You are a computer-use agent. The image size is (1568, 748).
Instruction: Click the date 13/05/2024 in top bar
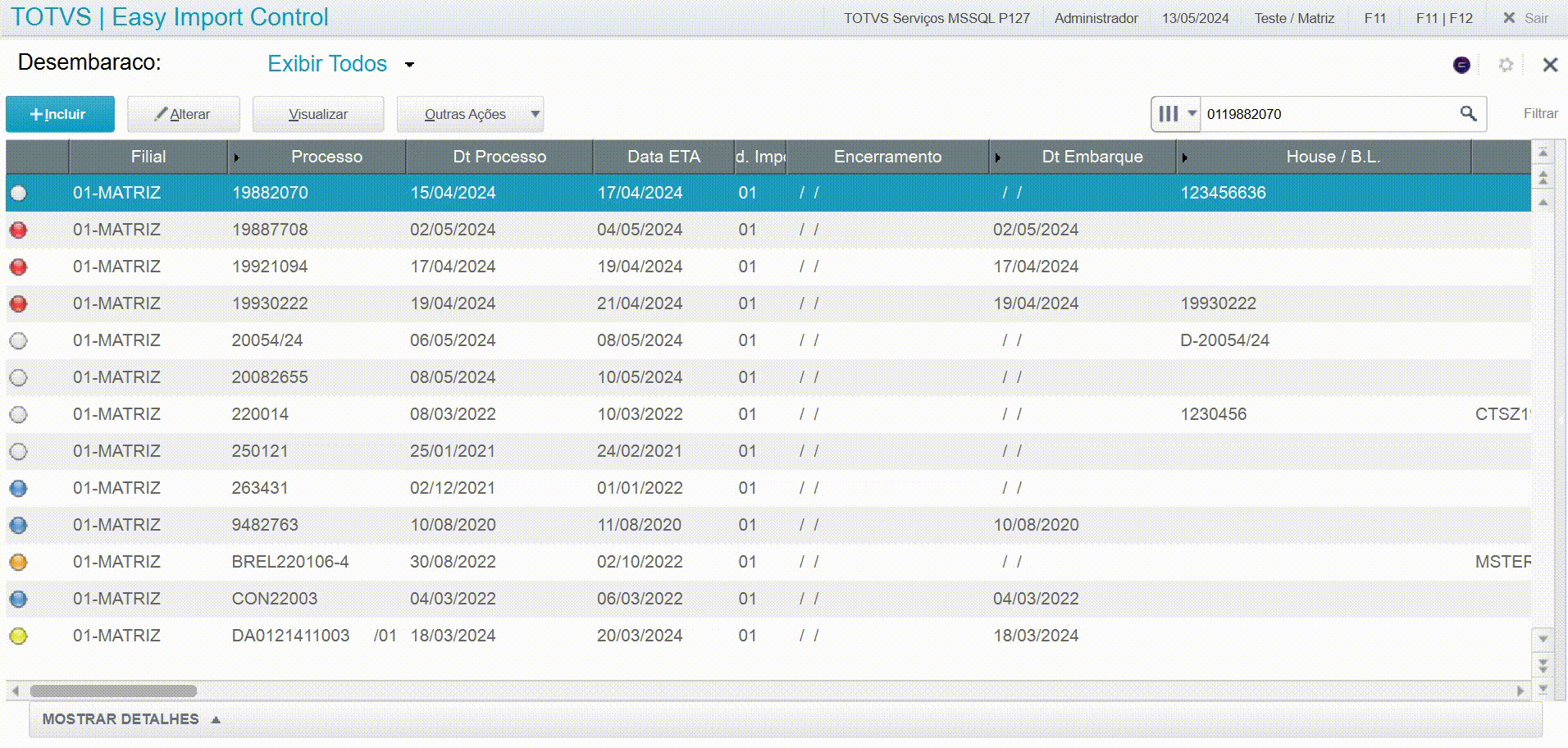point(1195,18)
